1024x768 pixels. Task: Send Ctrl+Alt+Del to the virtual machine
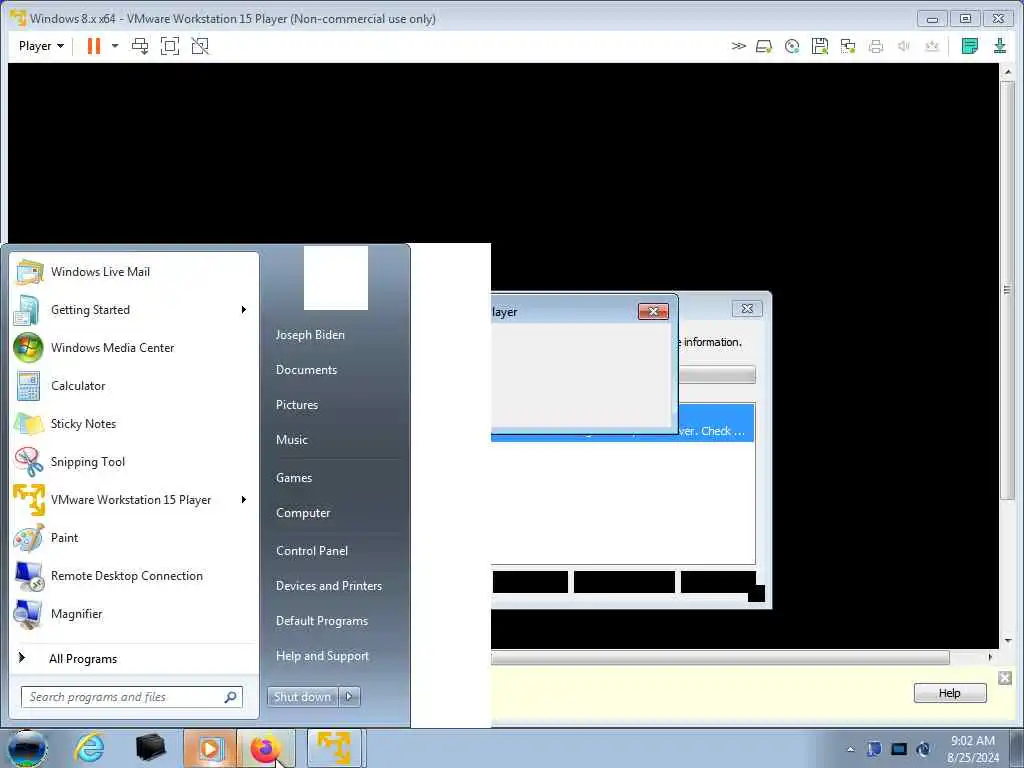[x=140, y=46]
